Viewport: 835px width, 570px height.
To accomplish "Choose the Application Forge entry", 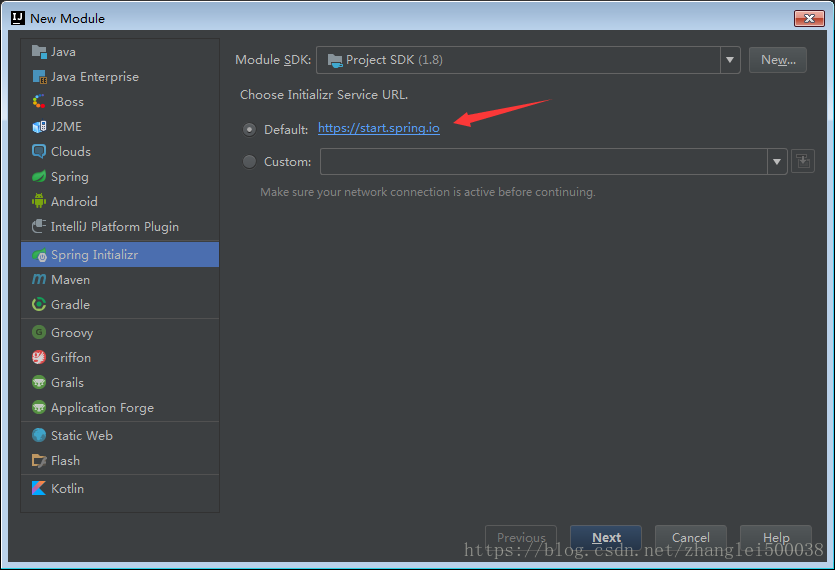I will click(120, 408).
